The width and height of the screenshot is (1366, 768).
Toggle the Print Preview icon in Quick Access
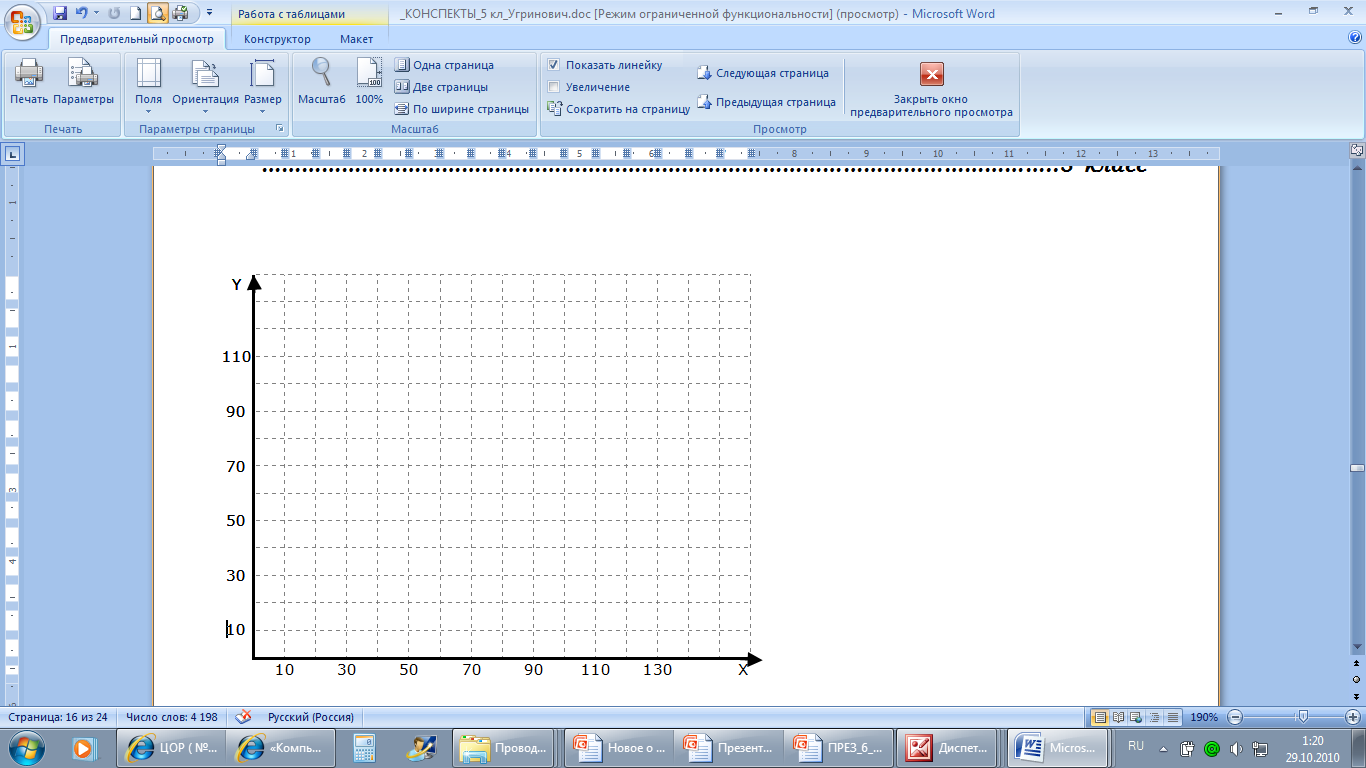[158, 13]
